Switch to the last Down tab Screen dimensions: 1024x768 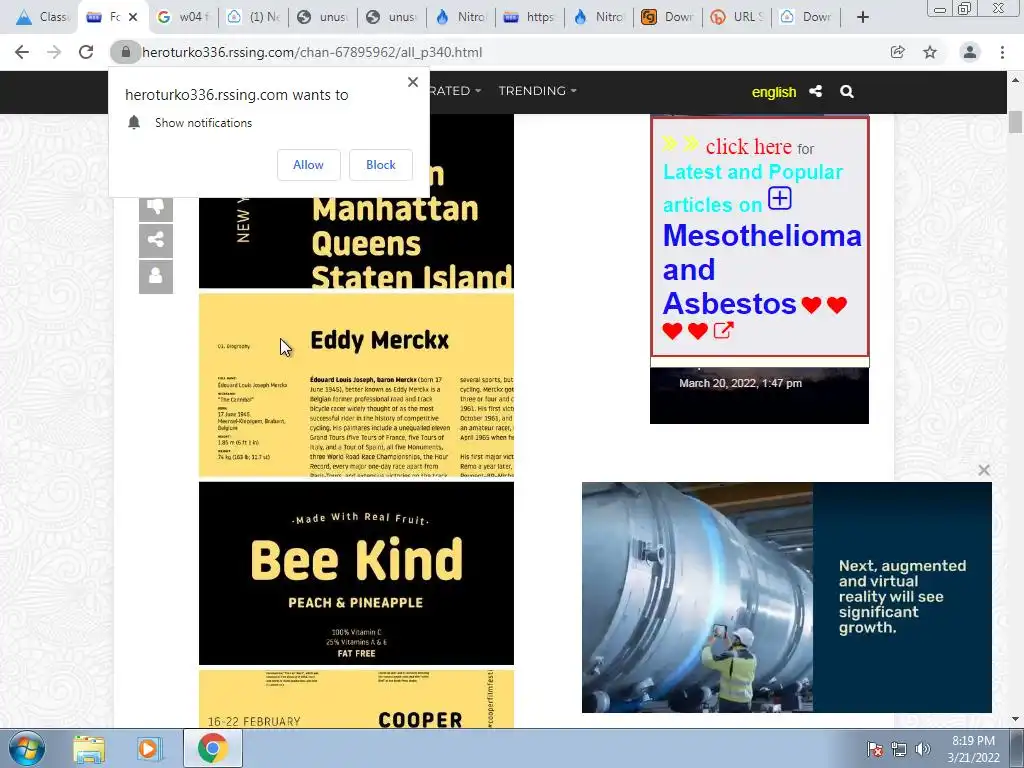[x=806, y=17]
